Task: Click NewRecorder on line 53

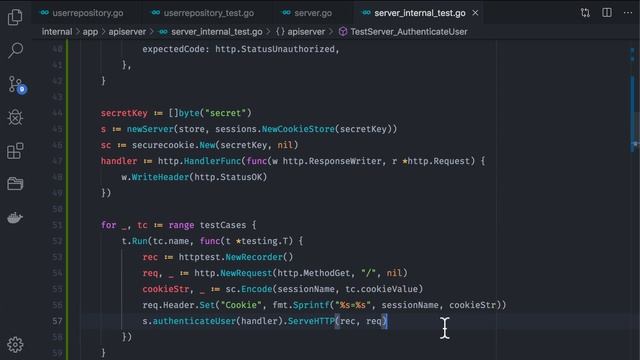Action: coord(254,257)
